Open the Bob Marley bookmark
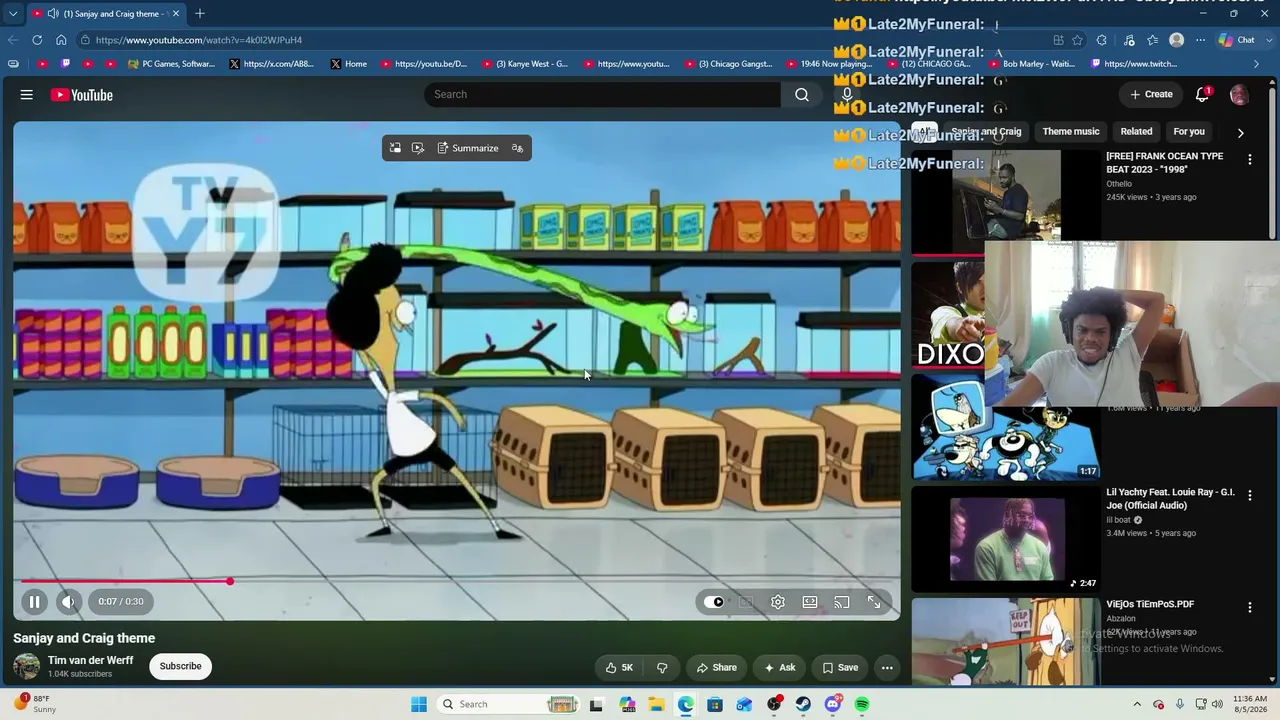Viewport: 1280px width, 720px height. click(x=1031, y=64)
